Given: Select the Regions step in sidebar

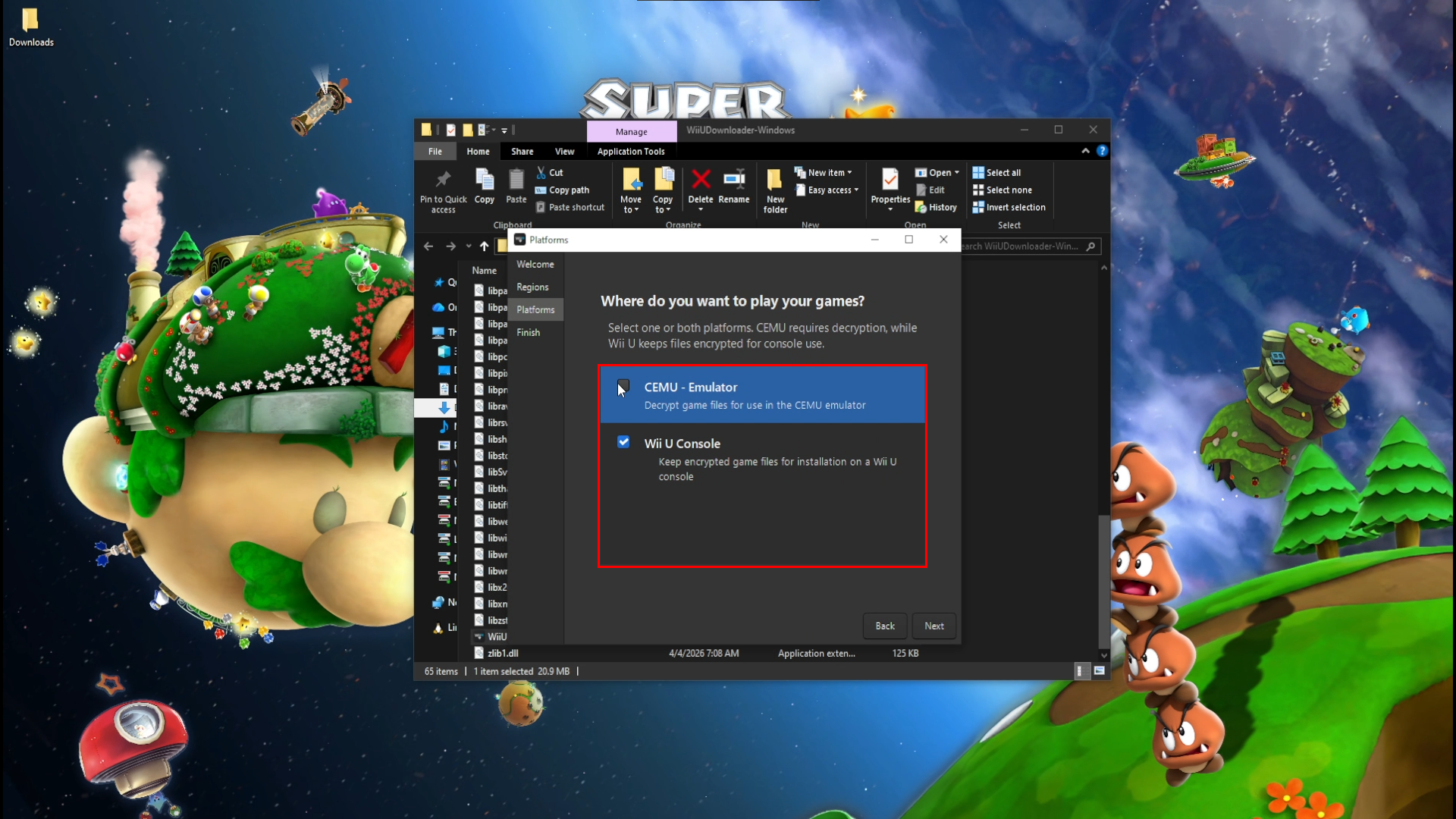Looking at the screenshot, I should click(x=532, y=287).
